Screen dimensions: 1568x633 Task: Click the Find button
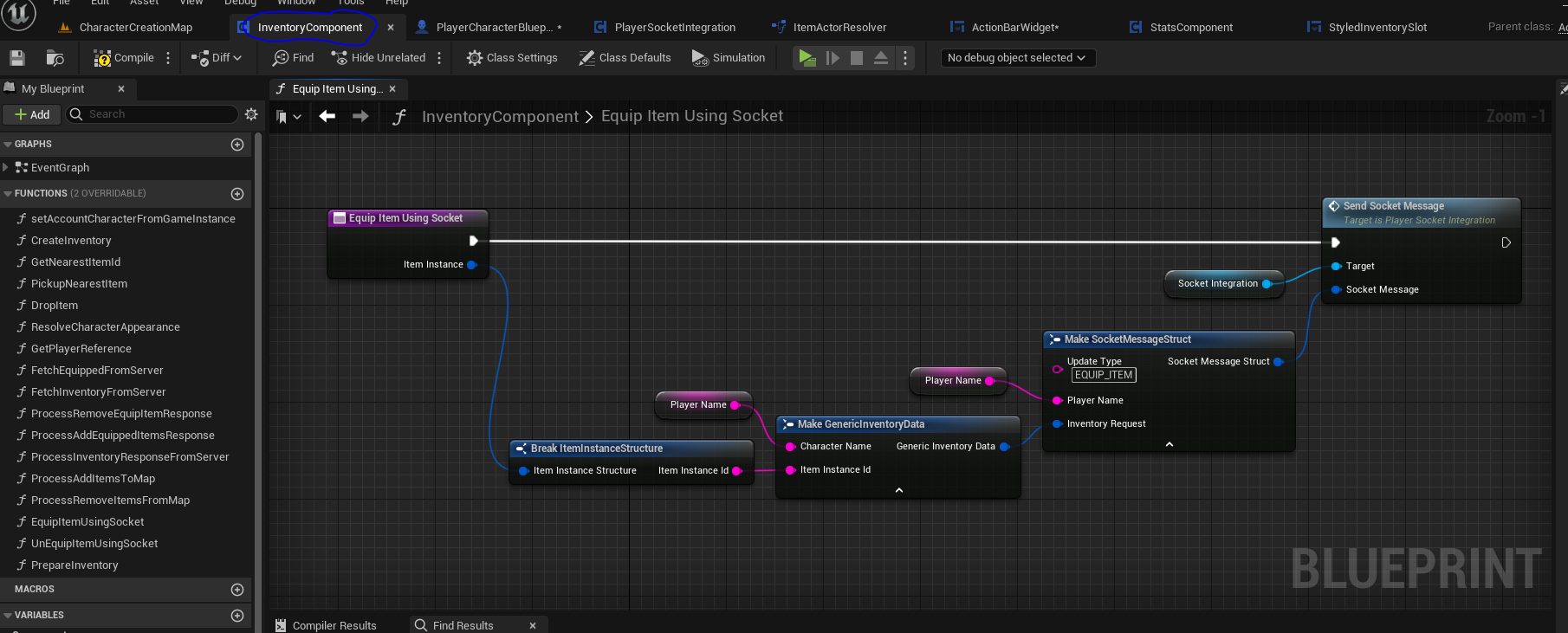(293, 58)
